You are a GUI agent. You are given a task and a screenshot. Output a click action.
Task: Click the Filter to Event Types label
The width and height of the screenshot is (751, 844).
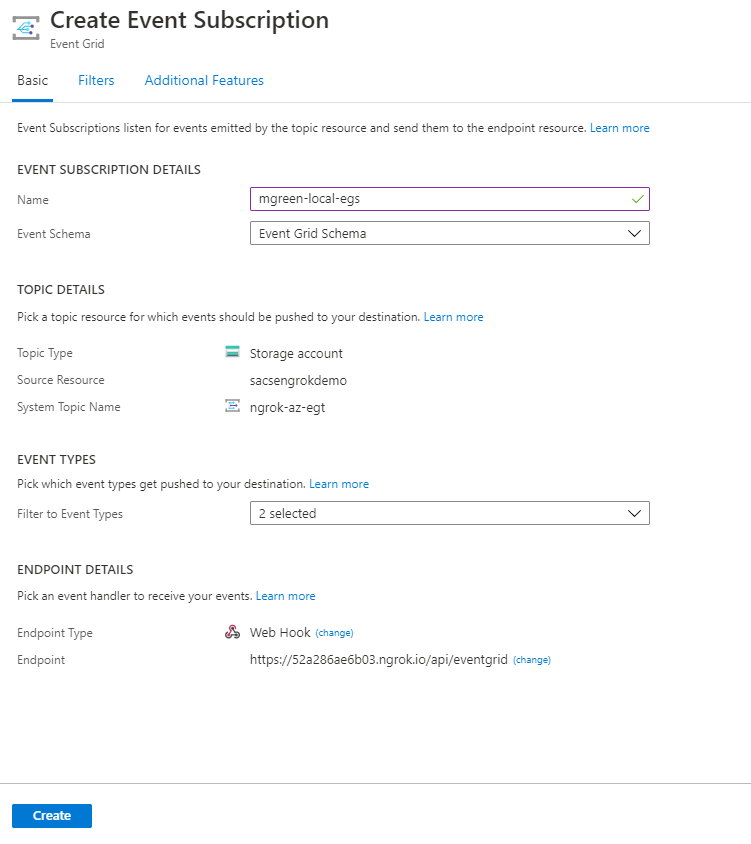click(70, 514)
